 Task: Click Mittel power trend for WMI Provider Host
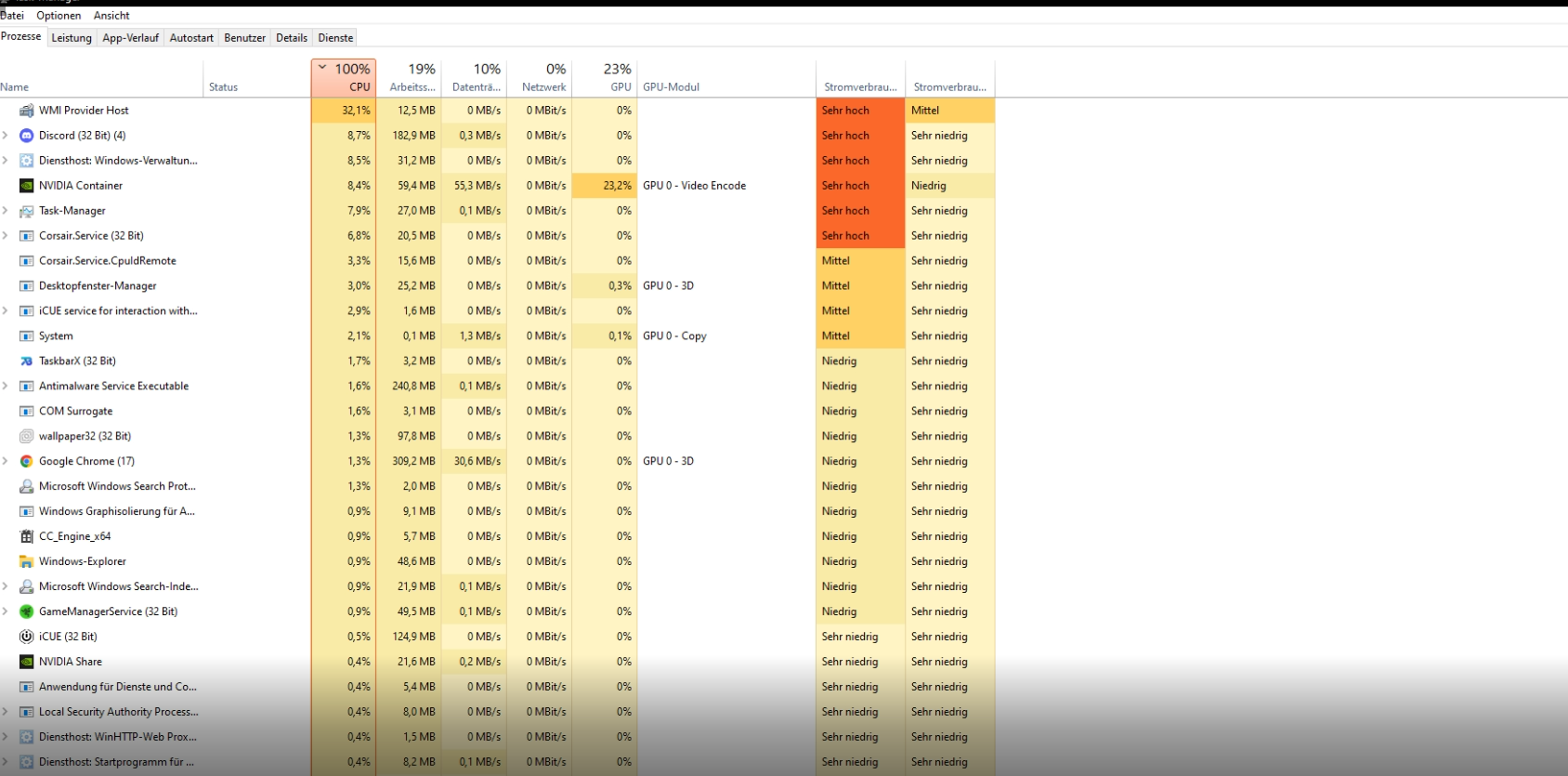[950, 111]
